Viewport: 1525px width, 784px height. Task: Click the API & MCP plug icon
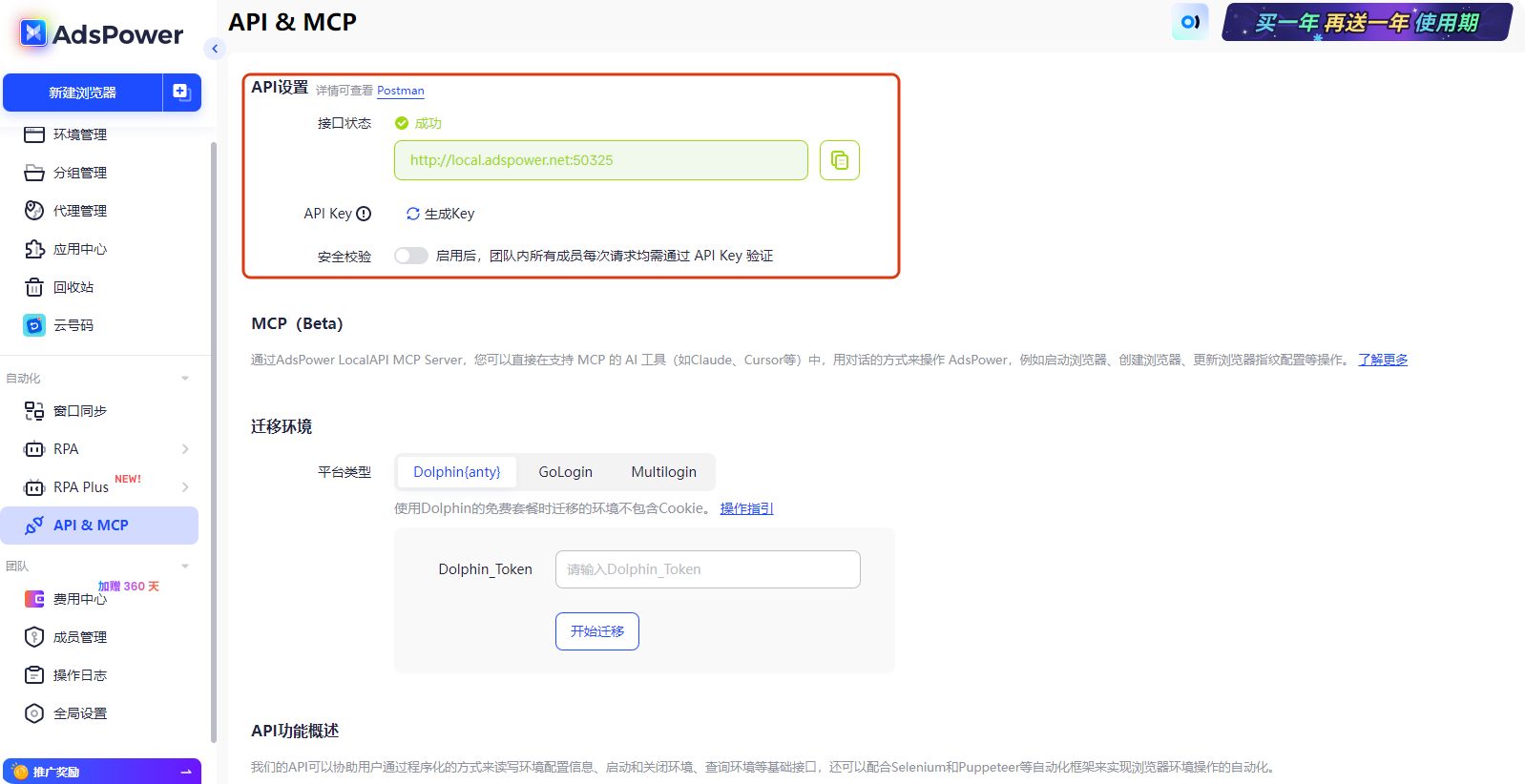coord(34,526)
